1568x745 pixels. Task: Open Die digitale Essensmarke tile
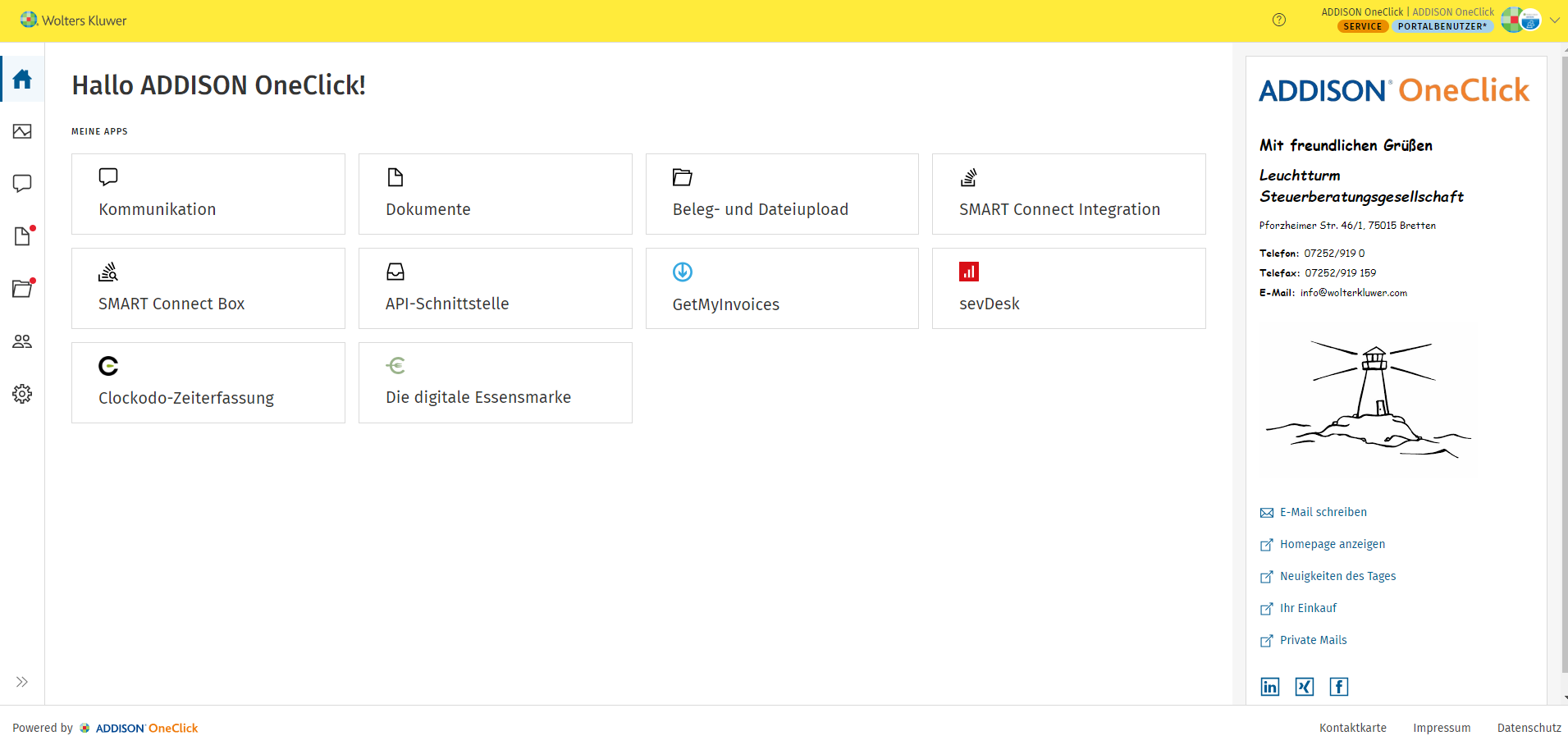click(x=496, y=382)
